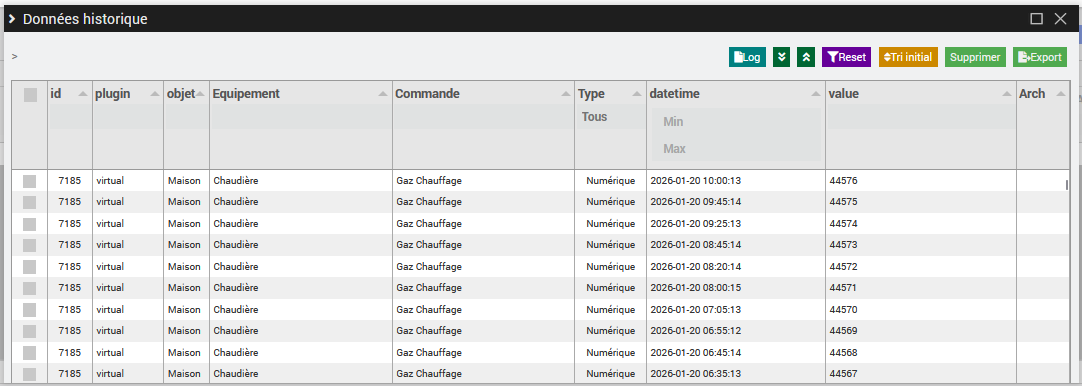Image resolution: width=1082 pixels, height=386 pixels.
Task: Select the datetime 2026-01-20 10:00:13
Action: [x=696, y=181]
